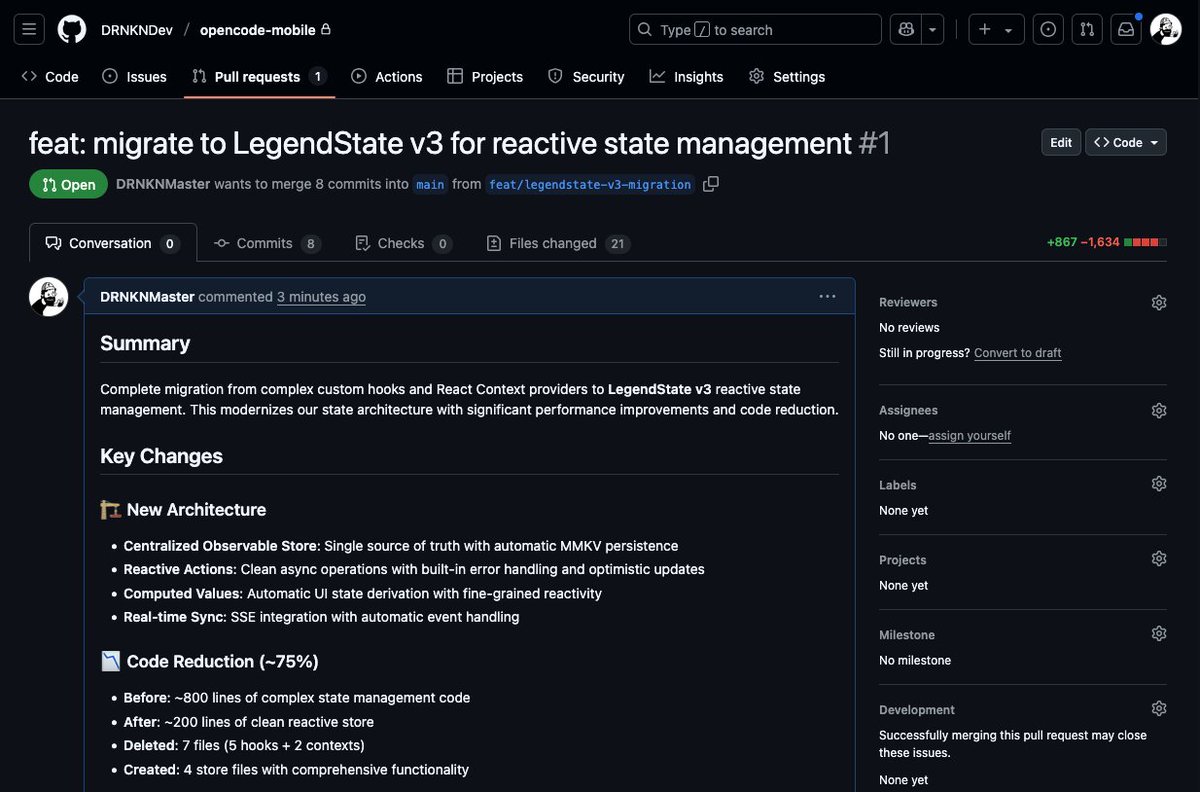Click the Milestone sidebar heading

pyautogui.click(x=907, y=635)
